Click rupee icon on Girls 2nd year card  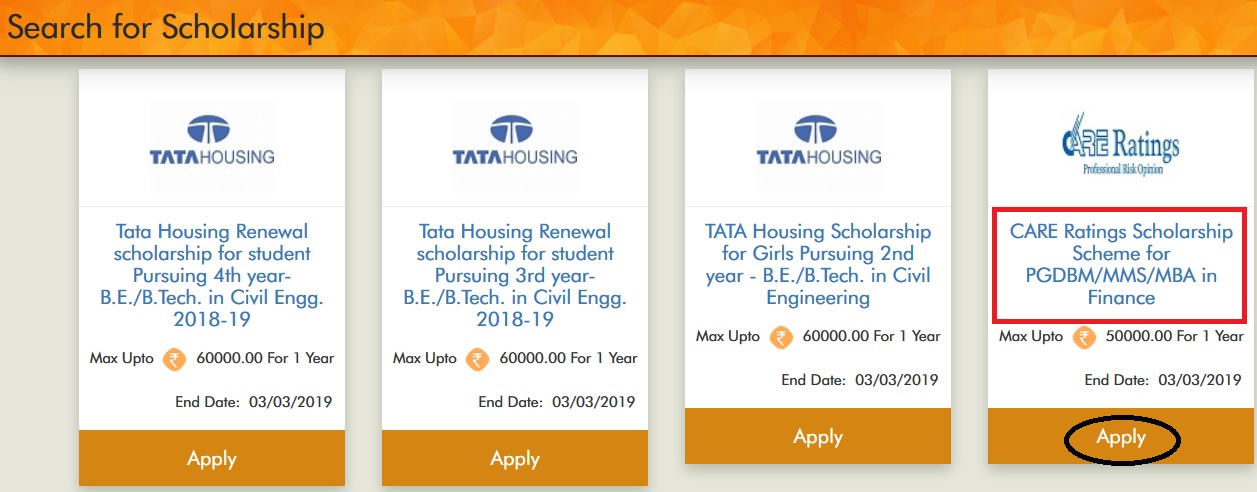tap(782, 336)
